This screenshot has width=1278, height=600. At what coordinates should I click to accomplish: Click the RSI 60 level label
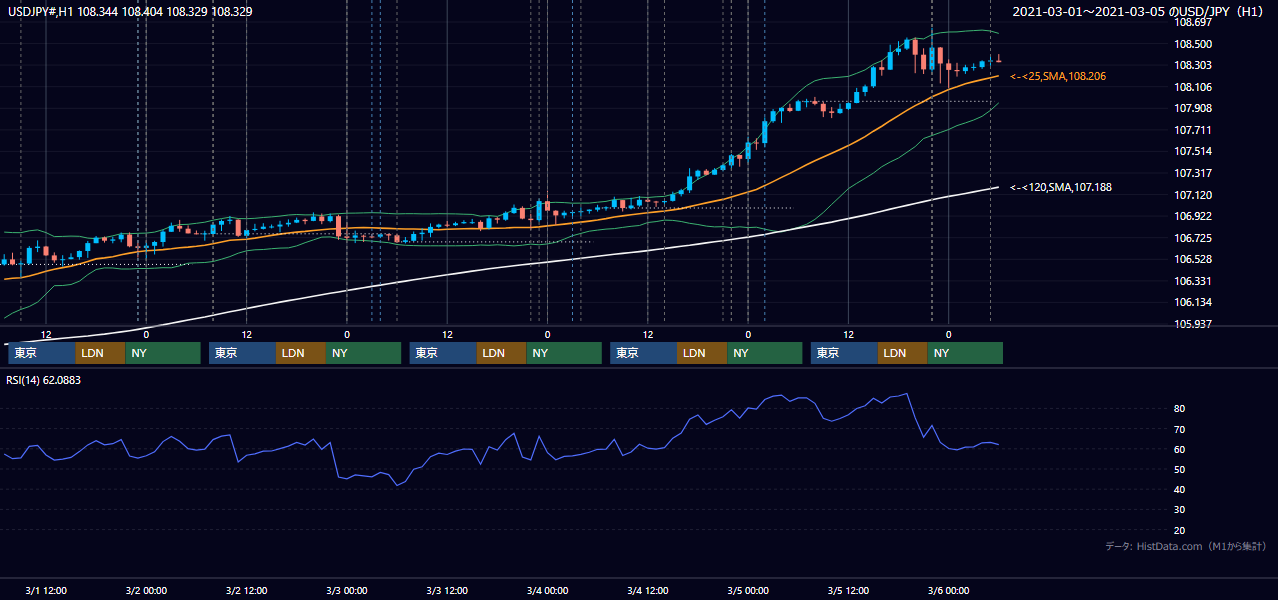[1180, 449]
